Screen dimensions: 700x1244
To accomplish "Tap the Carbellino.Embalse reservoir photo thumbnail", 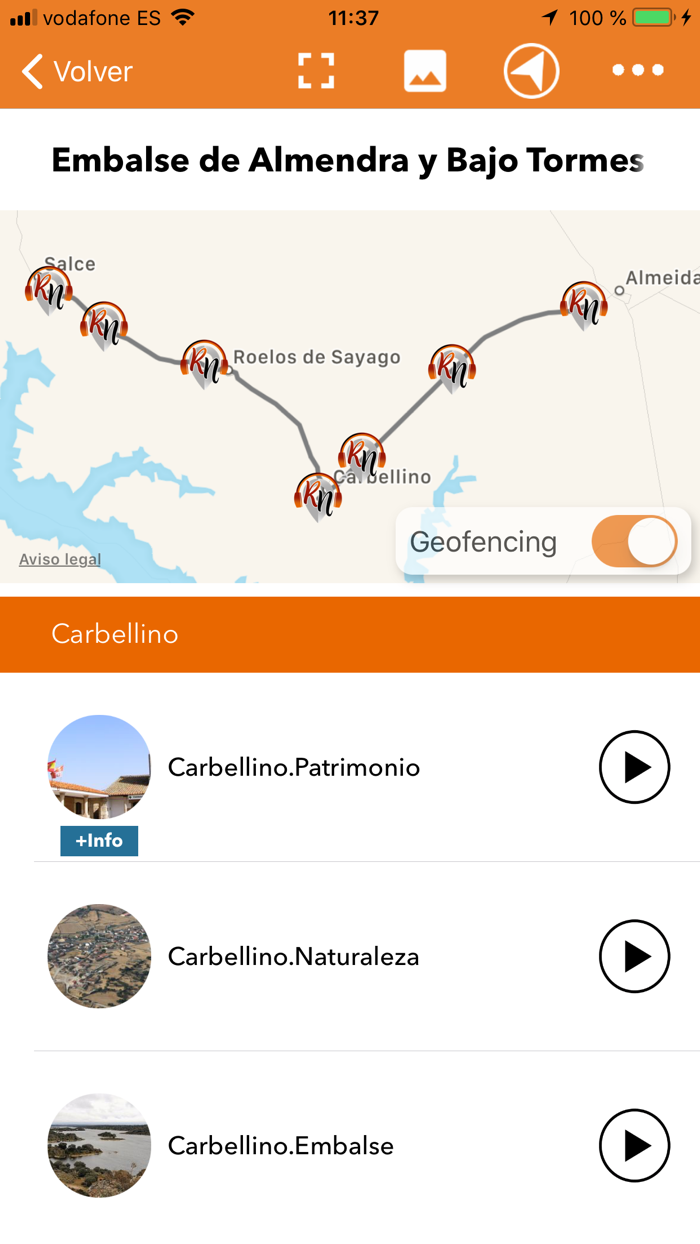I will pos(99,1146).
